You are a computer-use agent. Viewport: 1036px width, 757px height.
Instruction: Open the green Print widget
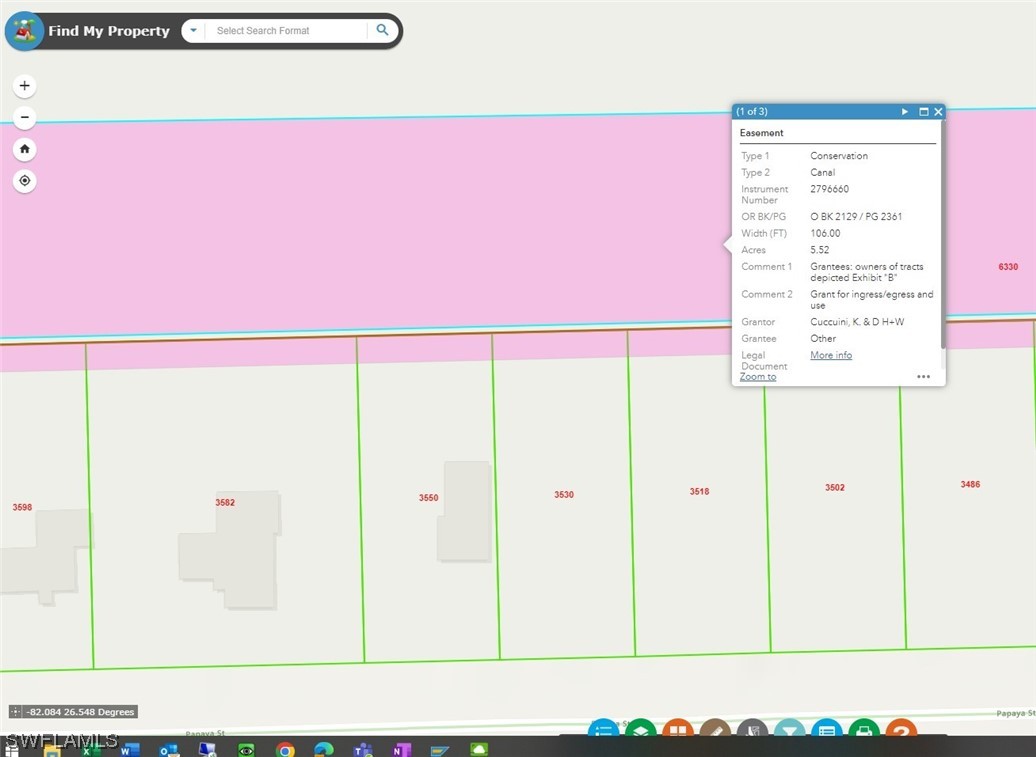click(864, 730)
